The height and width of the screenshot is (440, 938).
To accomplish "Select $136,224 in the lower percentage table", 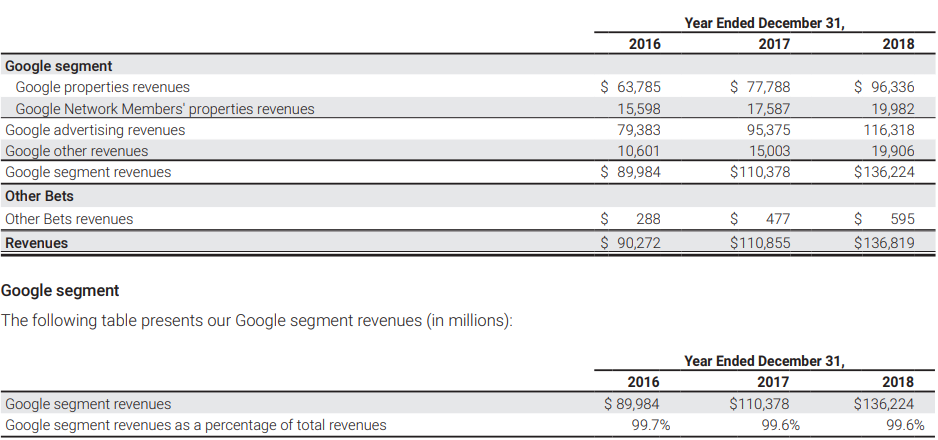I will click(884, 404).
